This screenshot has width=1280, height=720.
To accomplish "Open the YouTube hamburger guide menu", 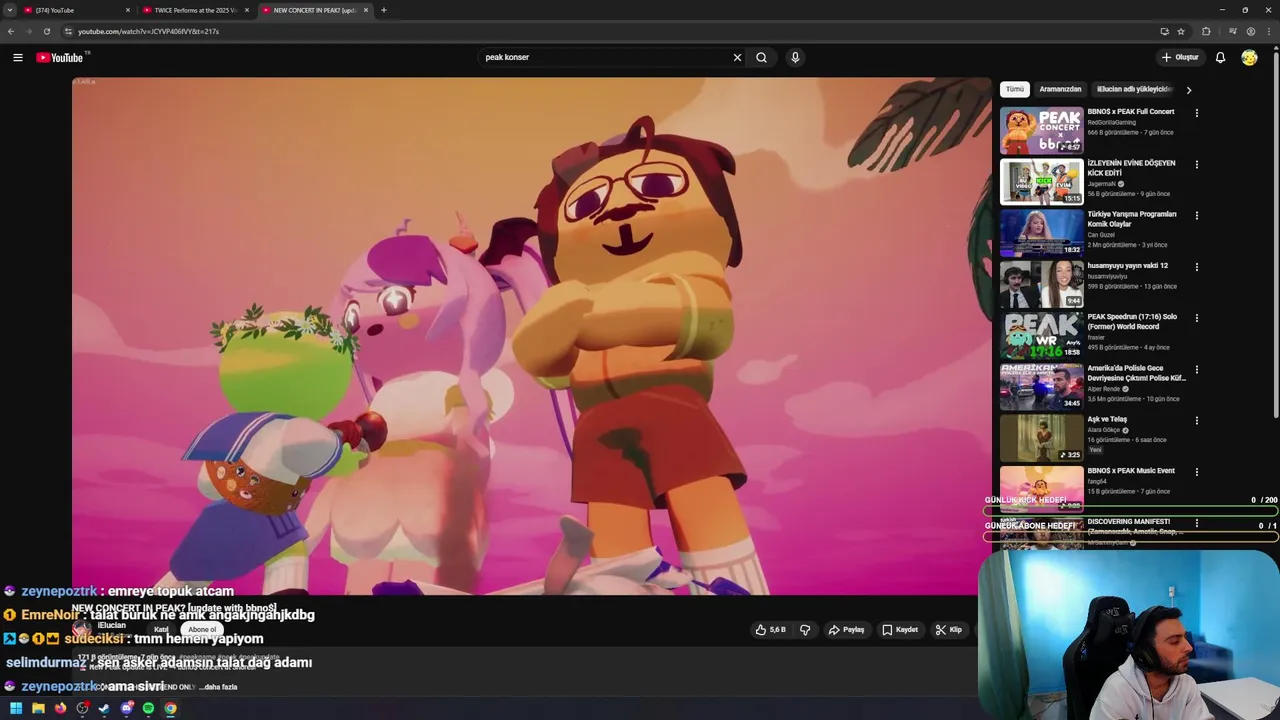I will click(17, 57).
